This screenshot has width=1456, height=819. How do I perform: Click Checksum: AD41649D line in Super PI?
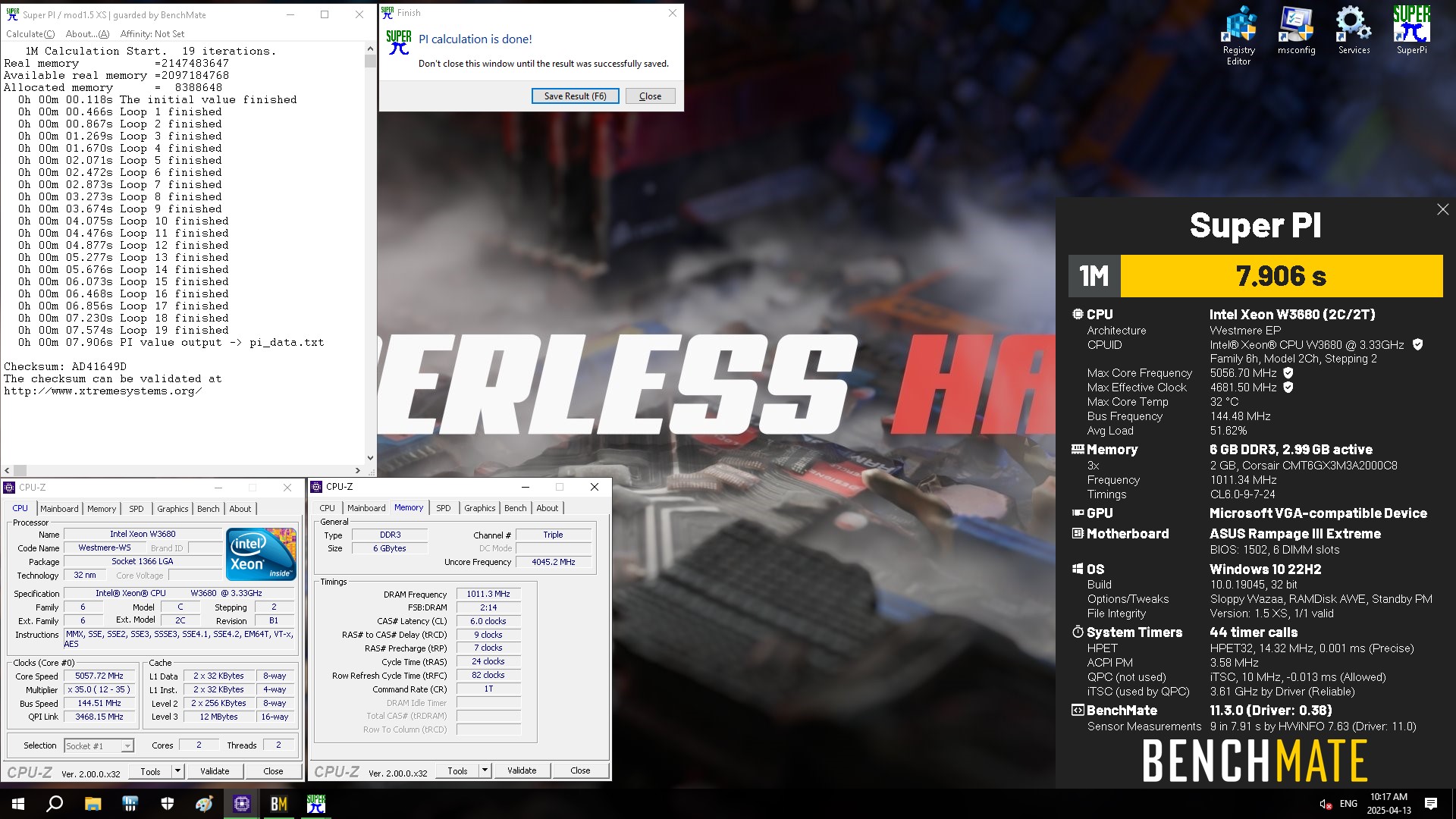[x=65, y=367]
